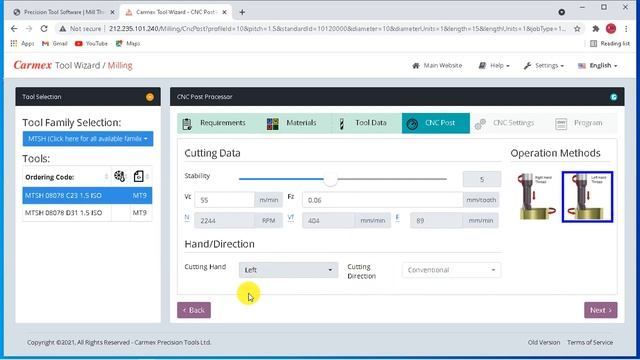Open the Apps bookmarks shortcut
The height and width of the screenshot is (360, 640).
(x=22, y=43)
